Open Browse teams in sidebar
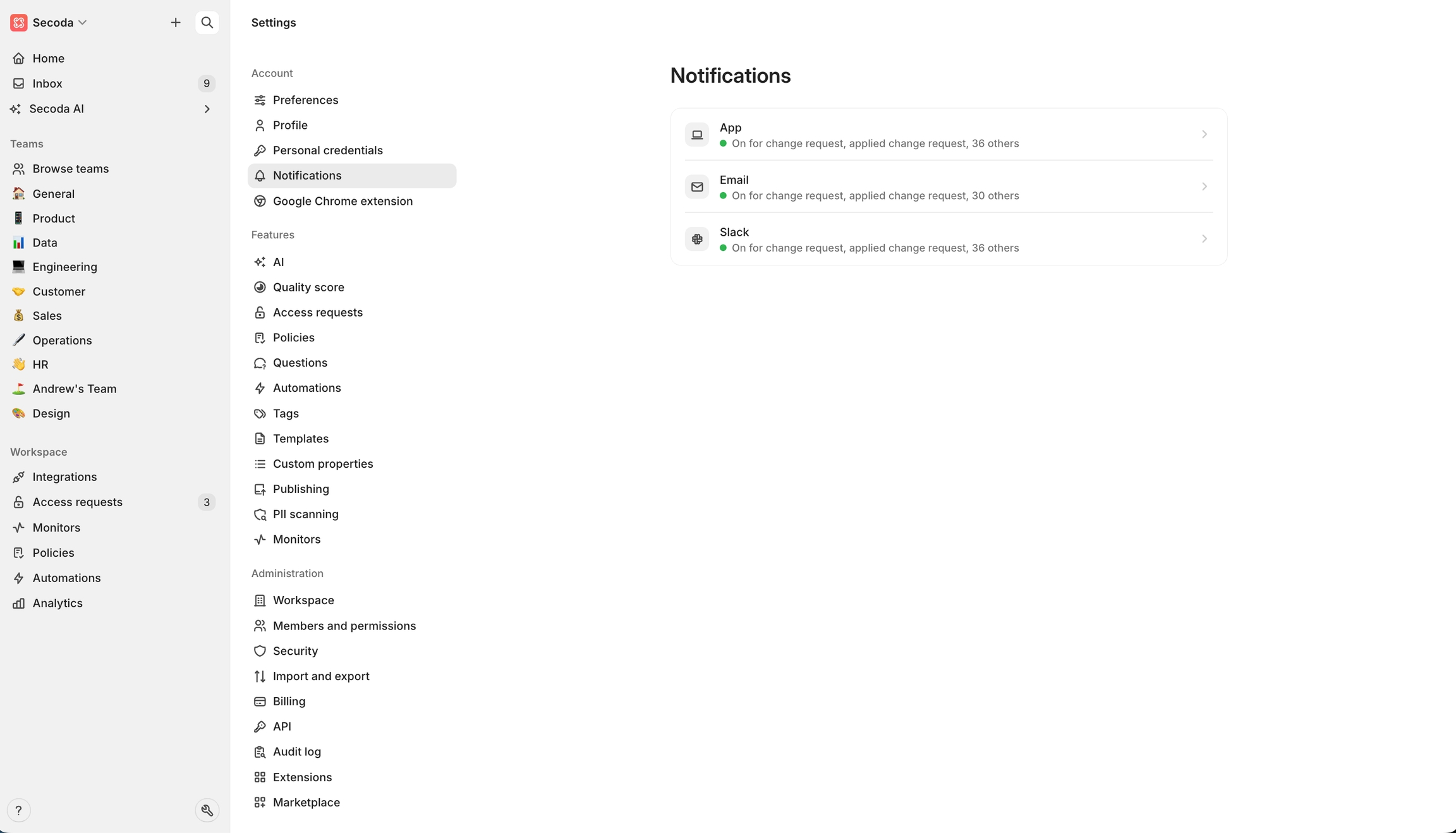Screen dimensions: 1456x833 coord(70,169)
